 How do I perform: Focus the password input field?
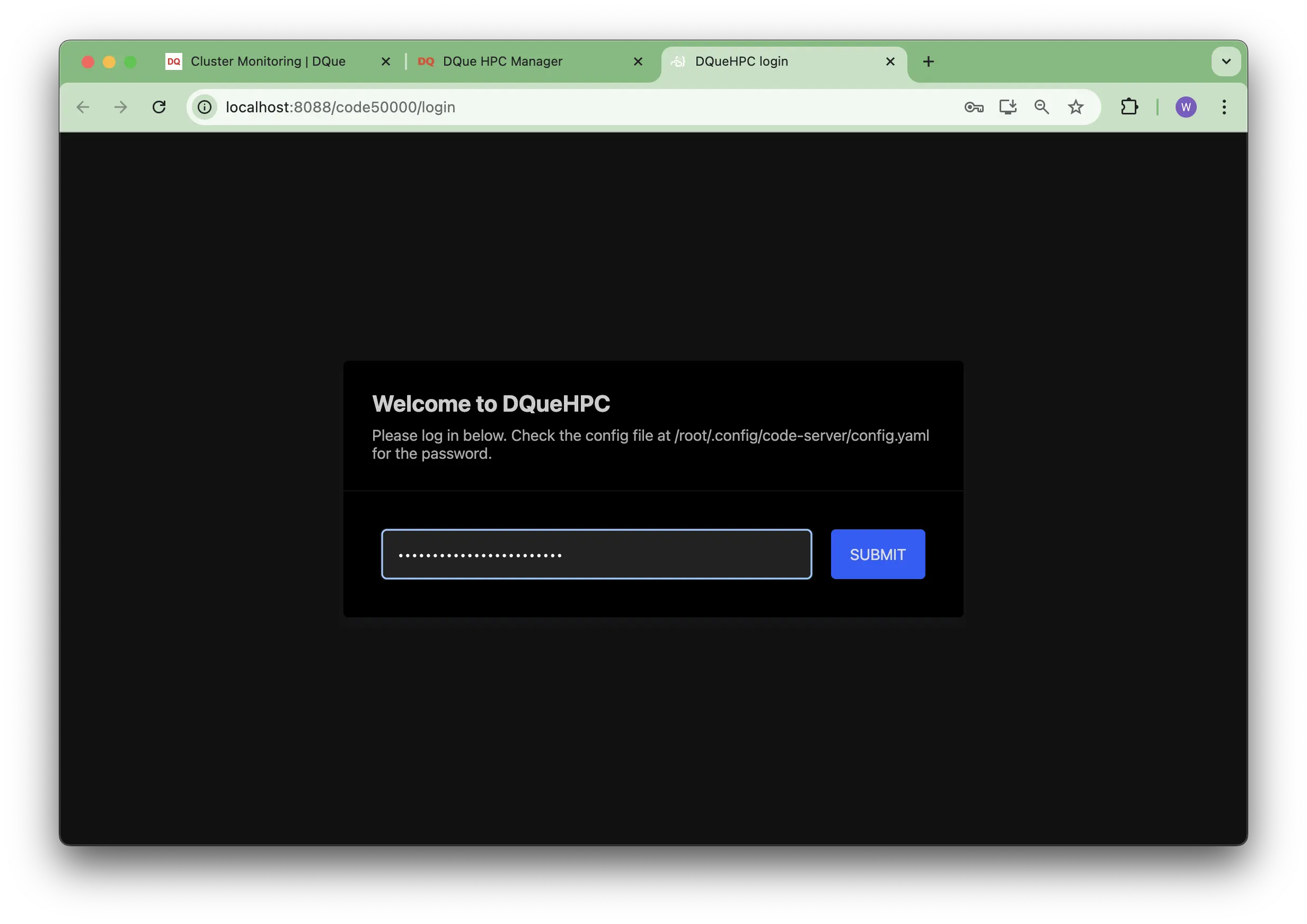point(596,554)
